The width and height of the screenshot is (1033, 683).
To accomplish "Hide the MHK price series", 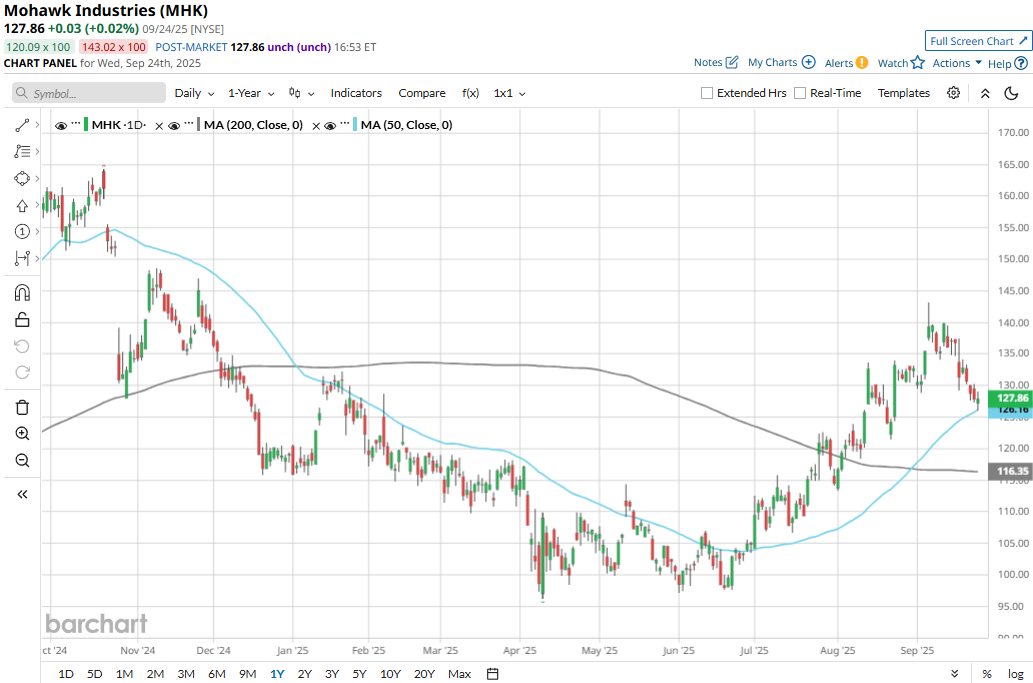I will point(61,126).
